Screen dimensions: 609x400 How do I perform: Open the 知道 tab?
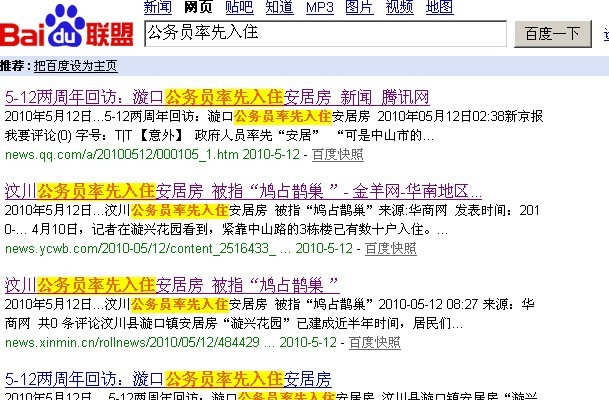pyautogui.click(x=280, y=7)
